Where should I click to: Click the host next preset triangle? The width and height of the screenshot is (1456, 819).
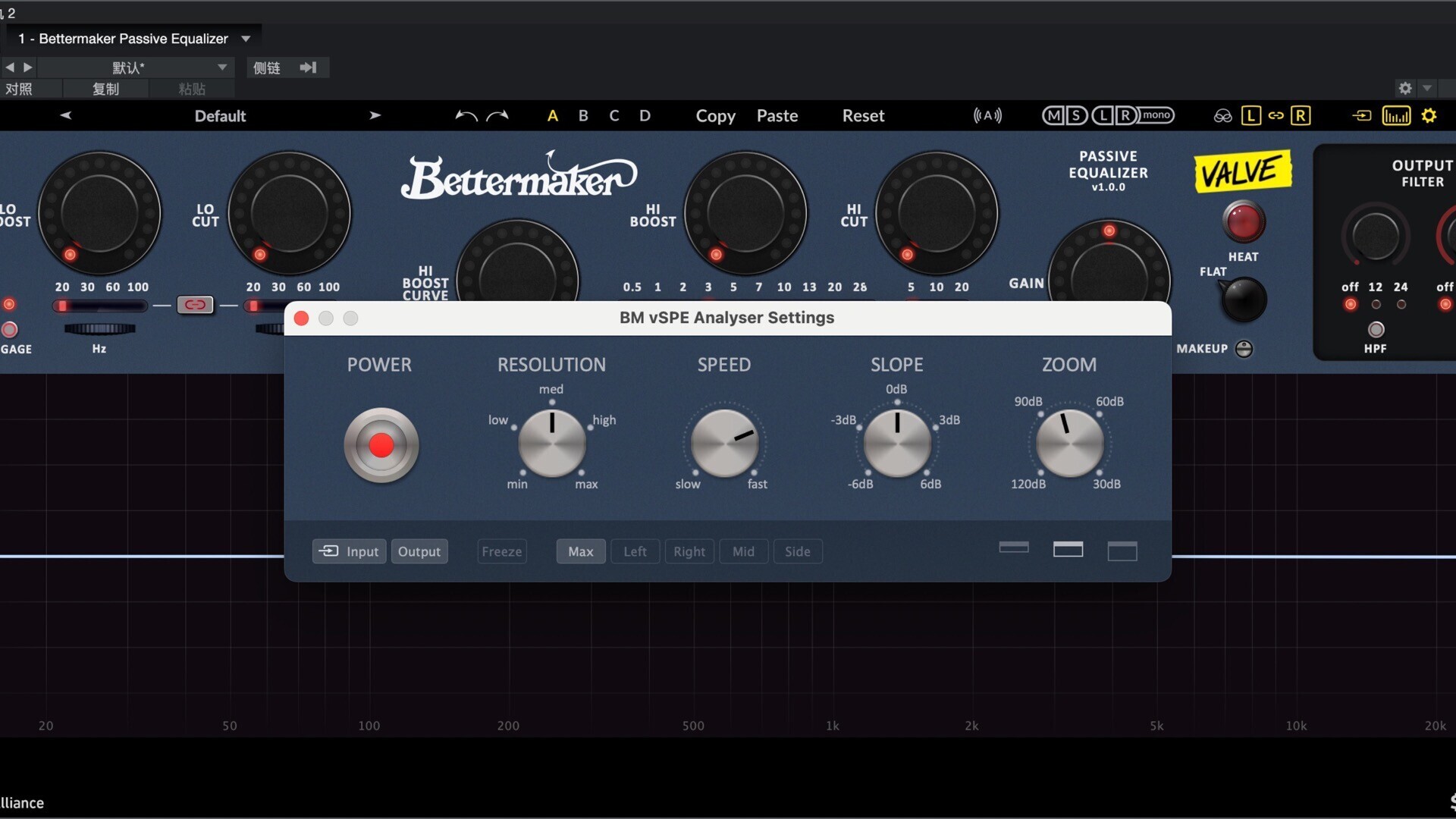[28, 67]
